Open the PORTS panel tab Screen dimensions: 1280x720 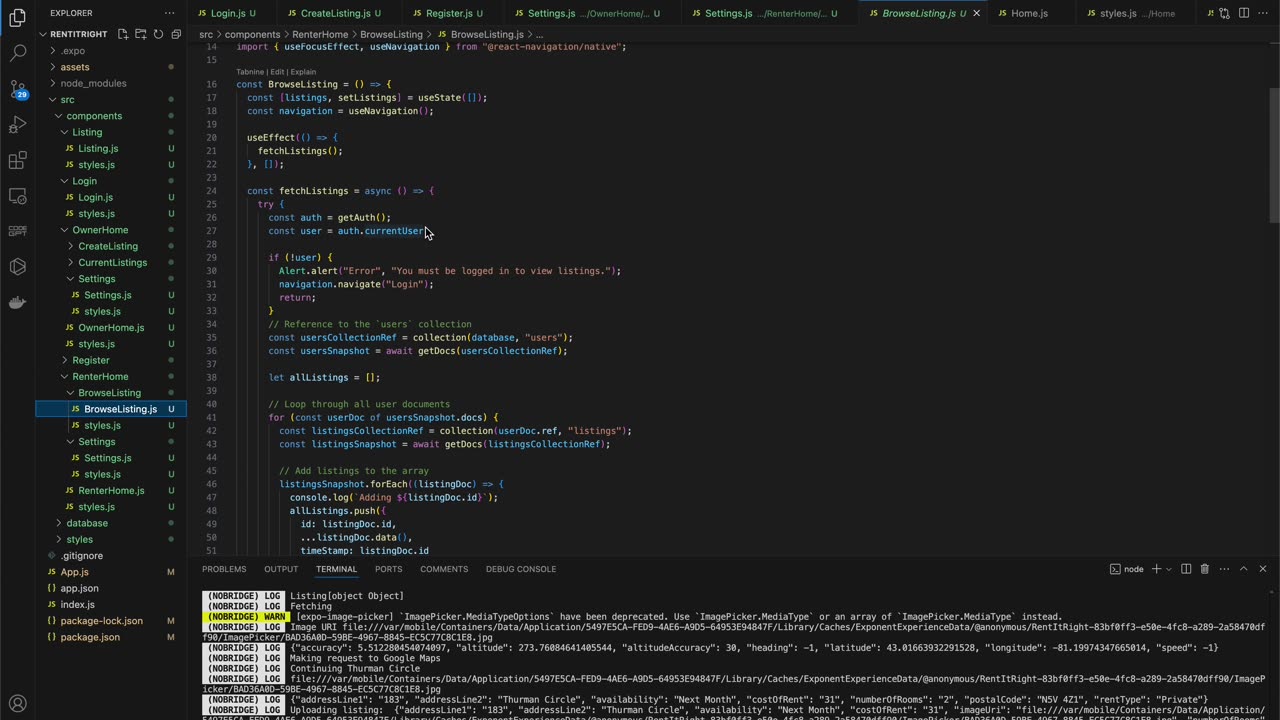tap(388, 569)
